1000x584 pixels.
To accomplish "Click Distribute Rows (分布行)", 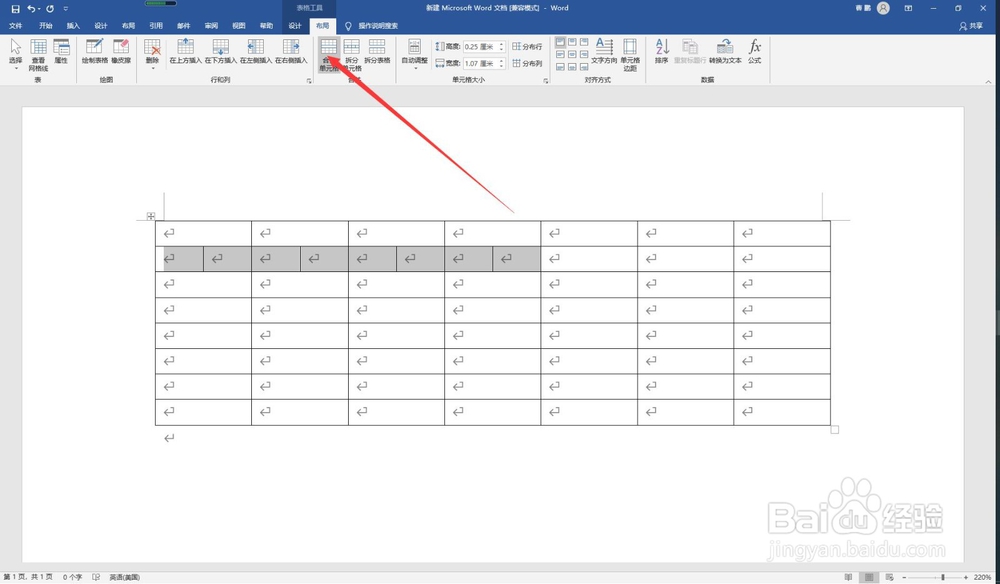I will (527, 47).
